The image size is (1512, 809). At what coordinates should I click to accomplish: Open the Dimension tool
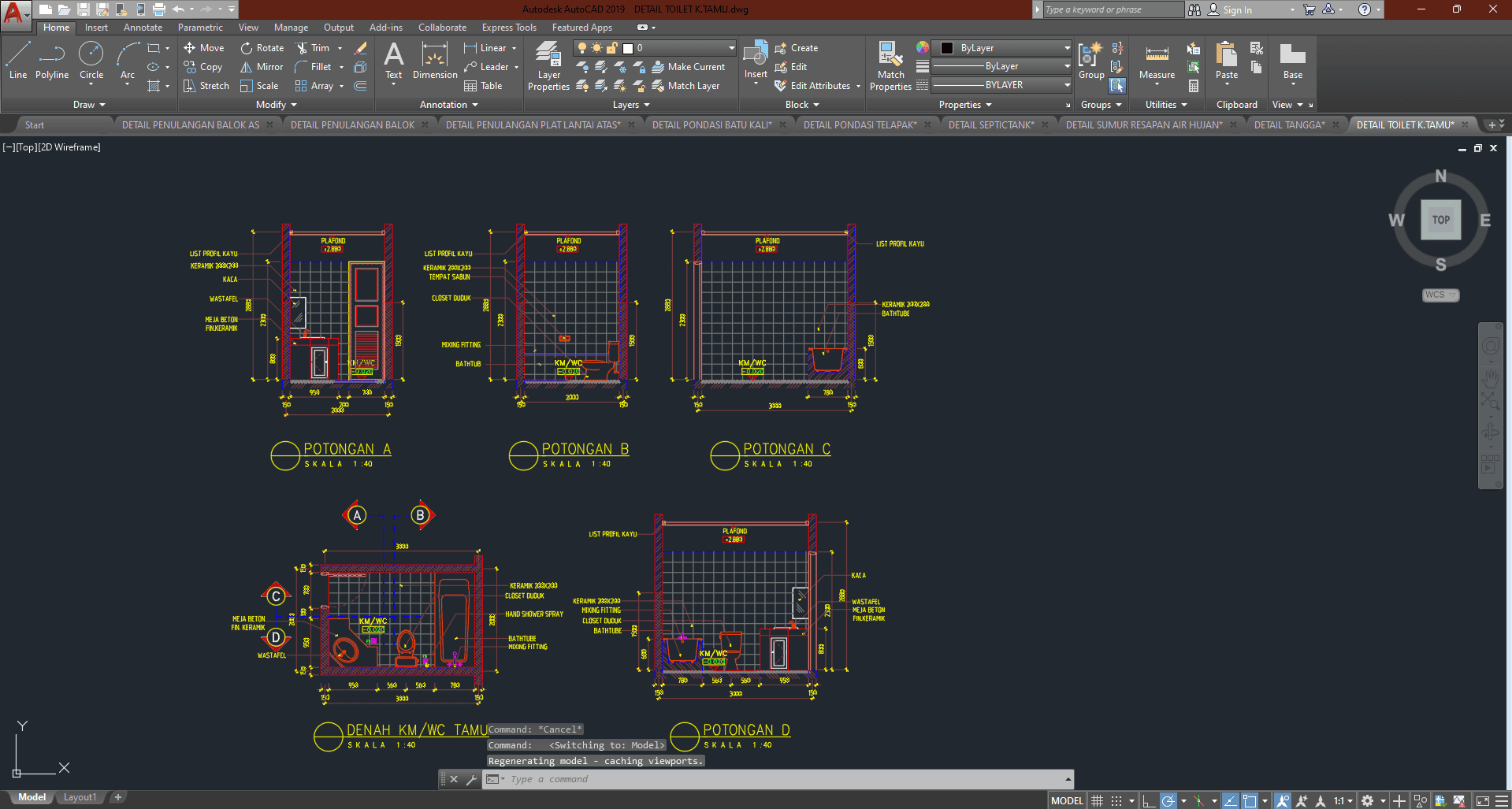435,61
